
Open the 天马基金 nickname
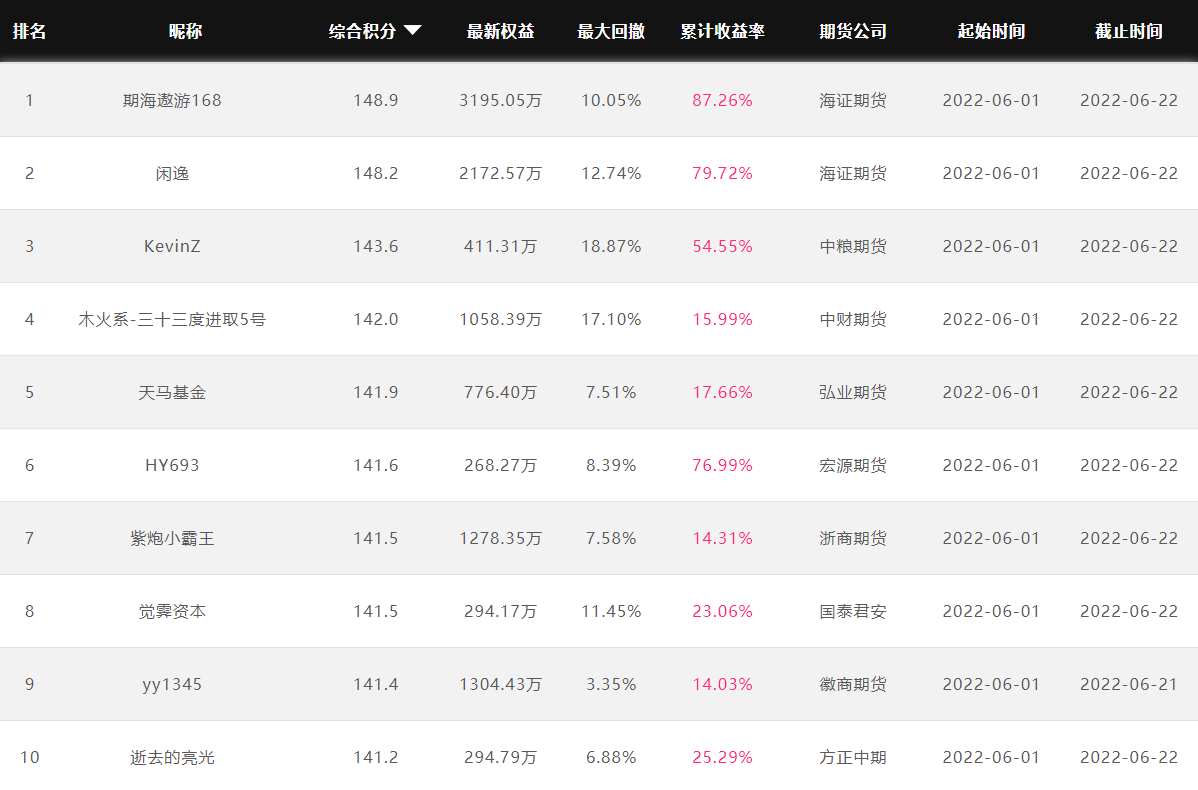[172, 393]
